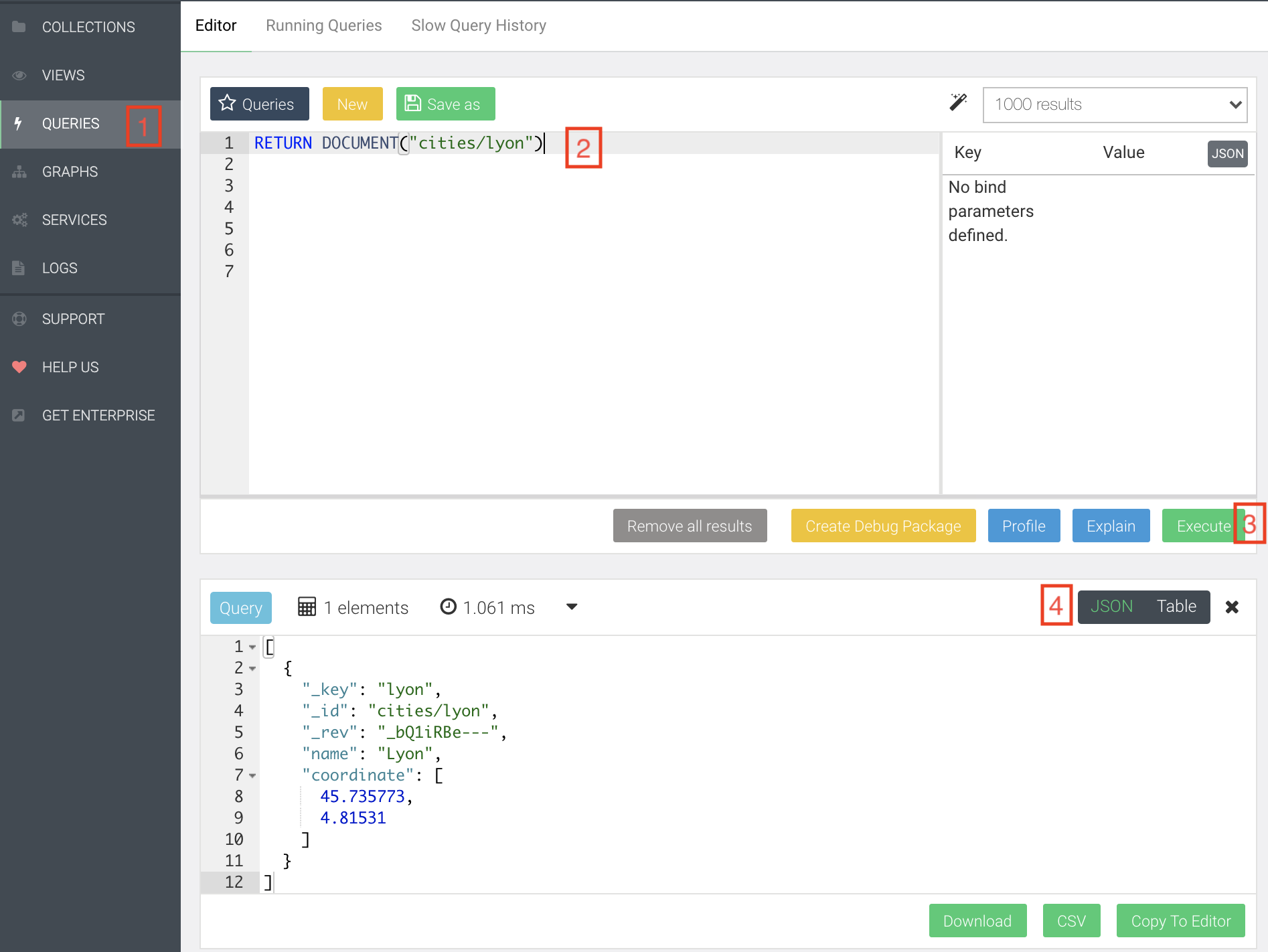Click the Graphs hierarchy icon in sidebar

pos(19,171)
